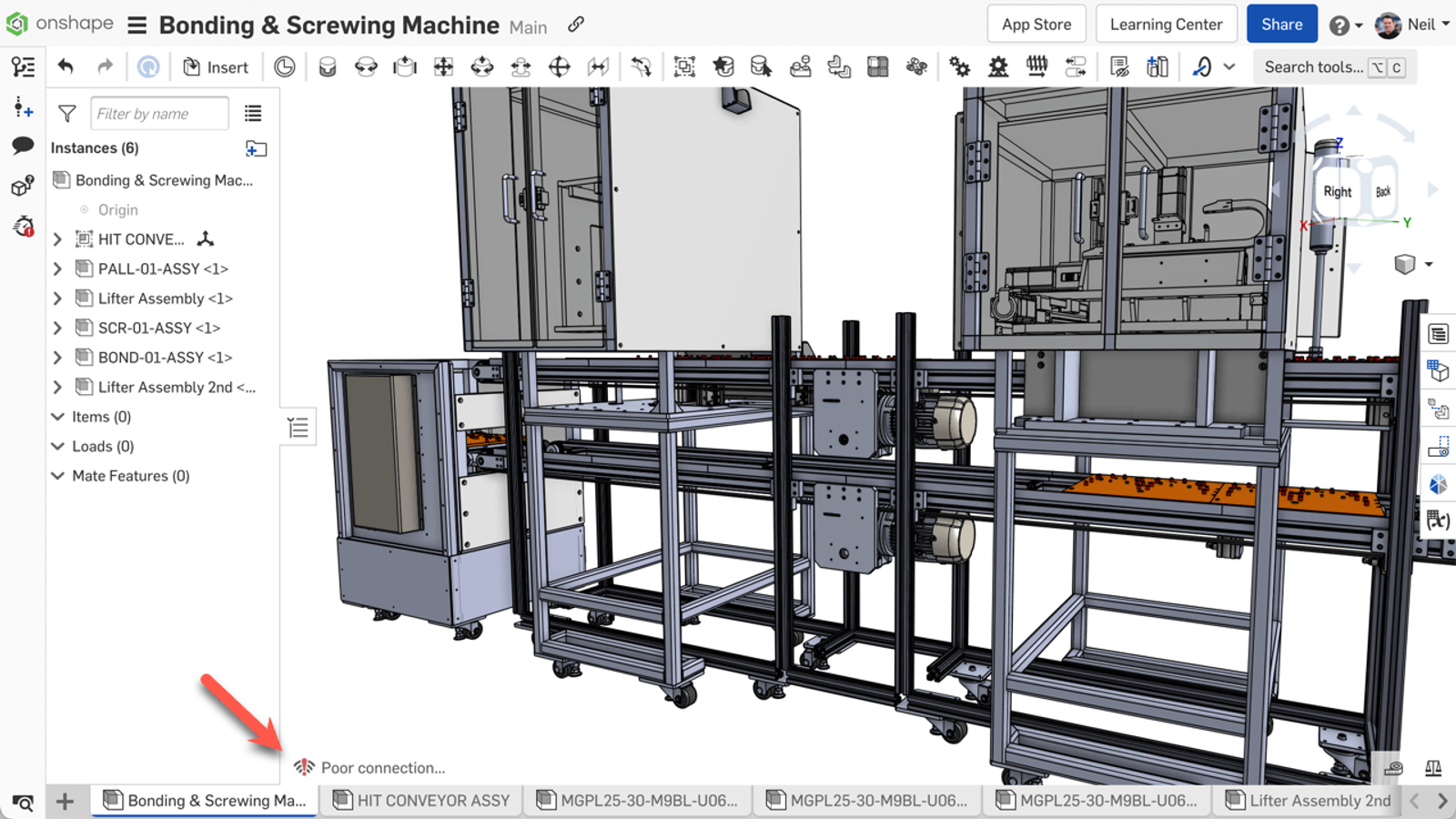The image size is (1456, 819).
Task: Open the help menu dropdown
Action: (1345, 25)
